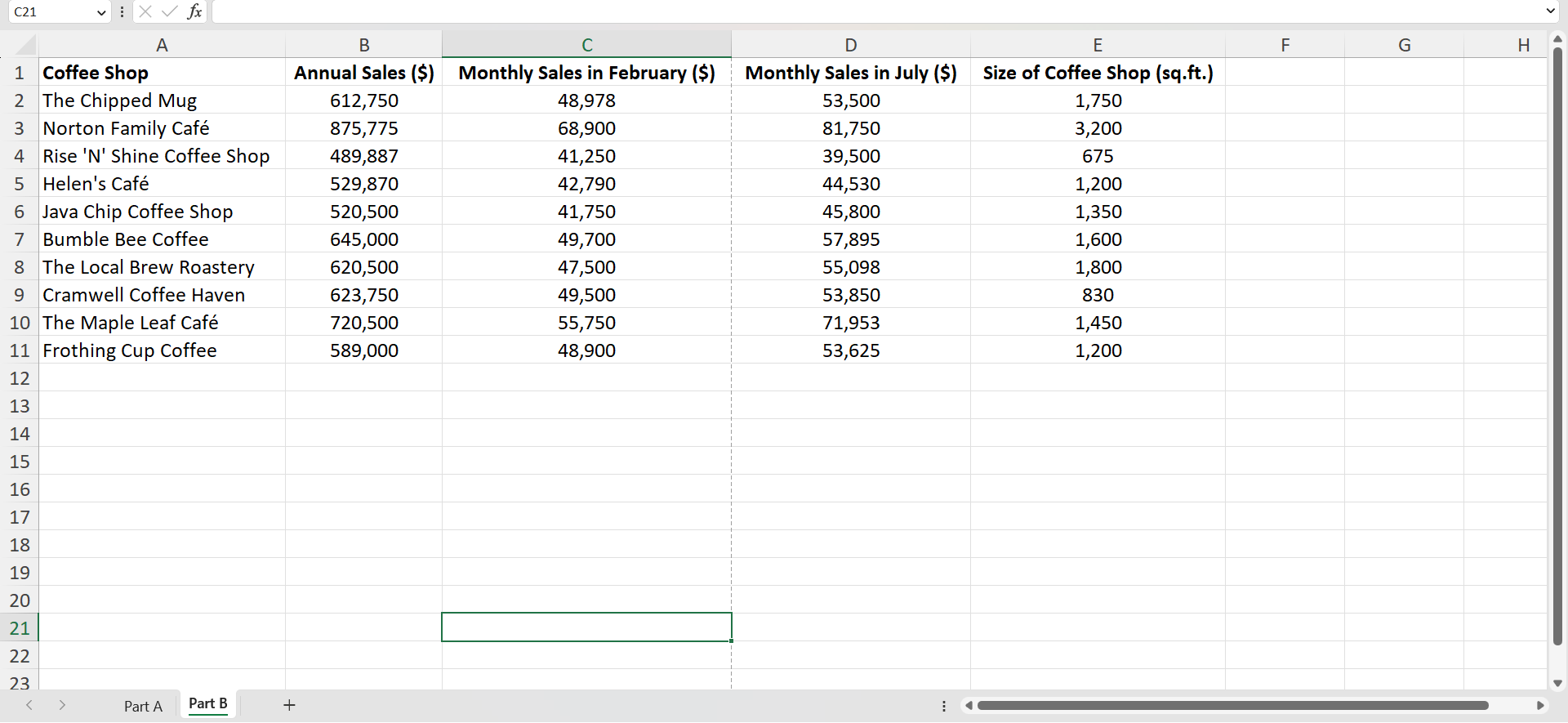Select column G header

point(1404,45)
